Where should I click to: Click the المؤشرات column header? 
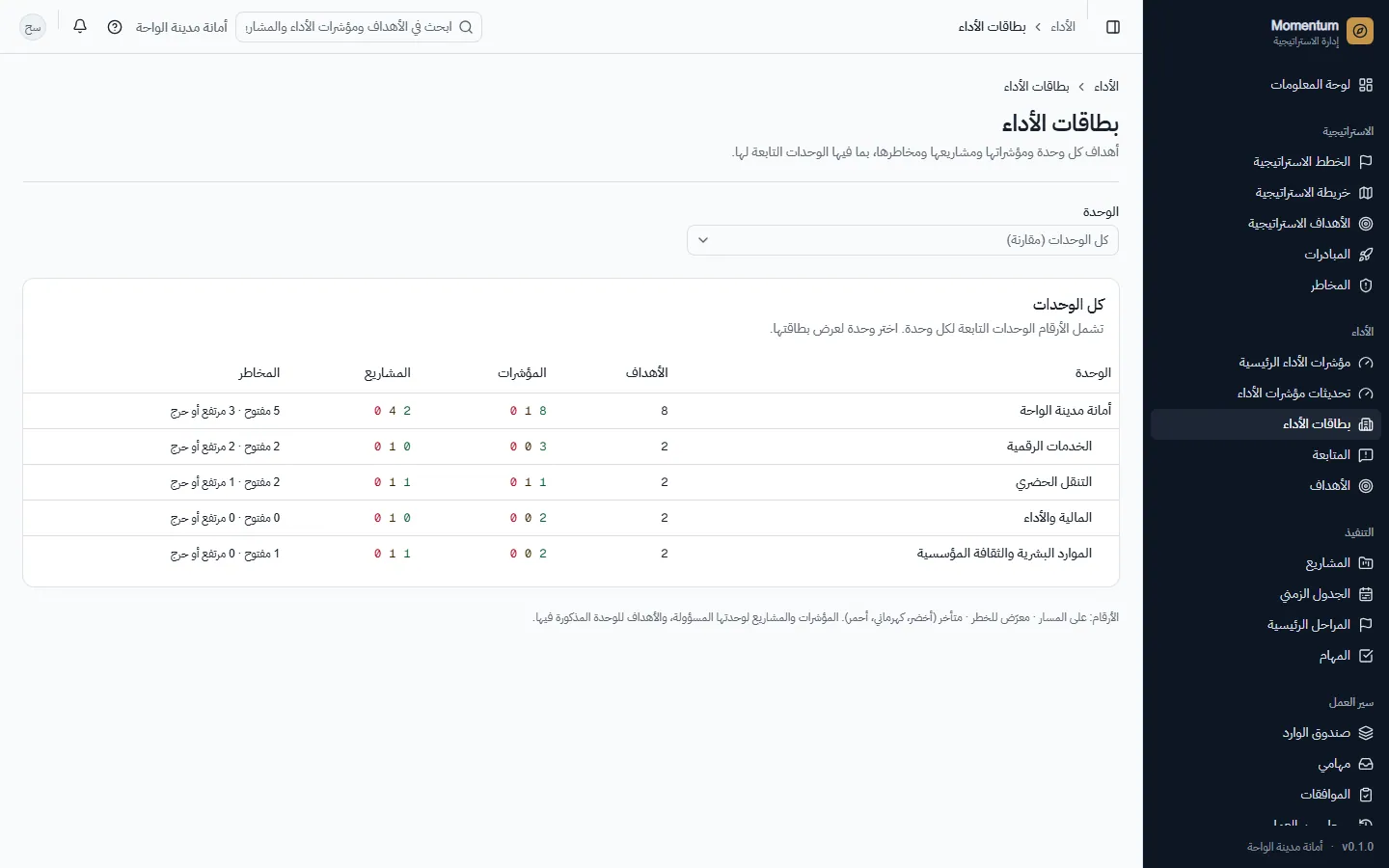click(522, 373)
